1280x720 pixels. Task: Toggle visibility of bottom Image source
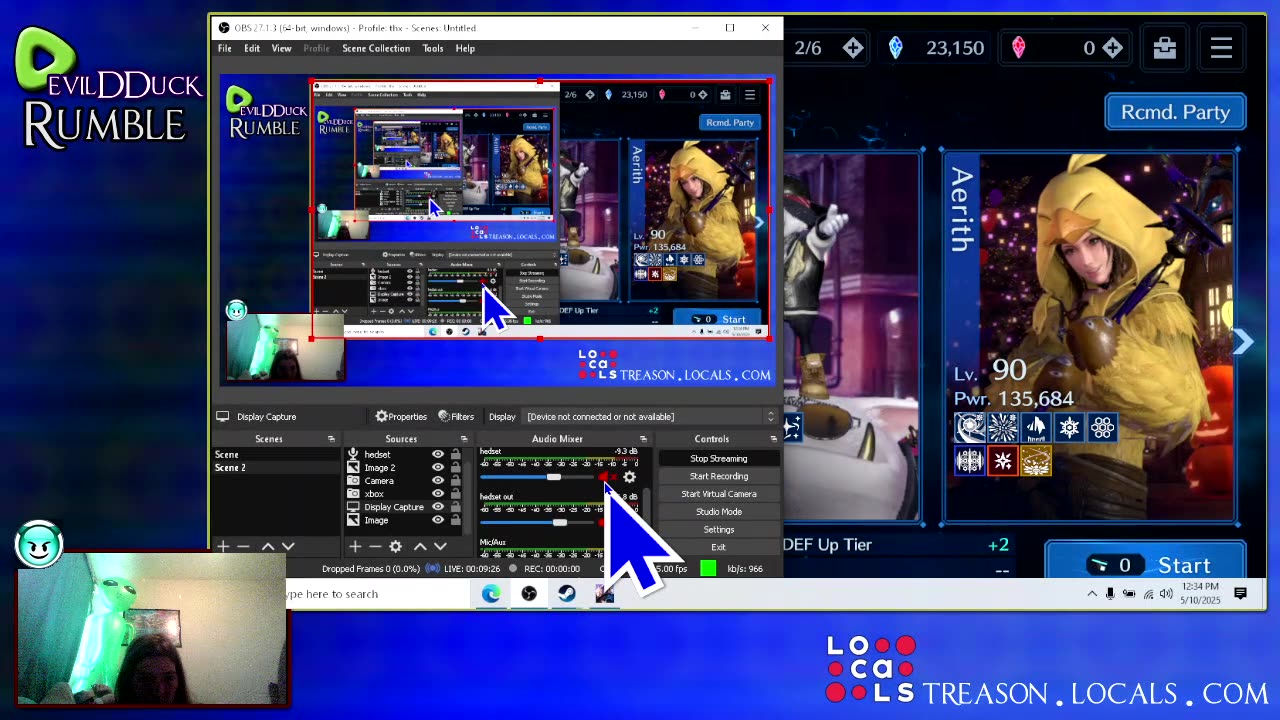click(438, 520)
